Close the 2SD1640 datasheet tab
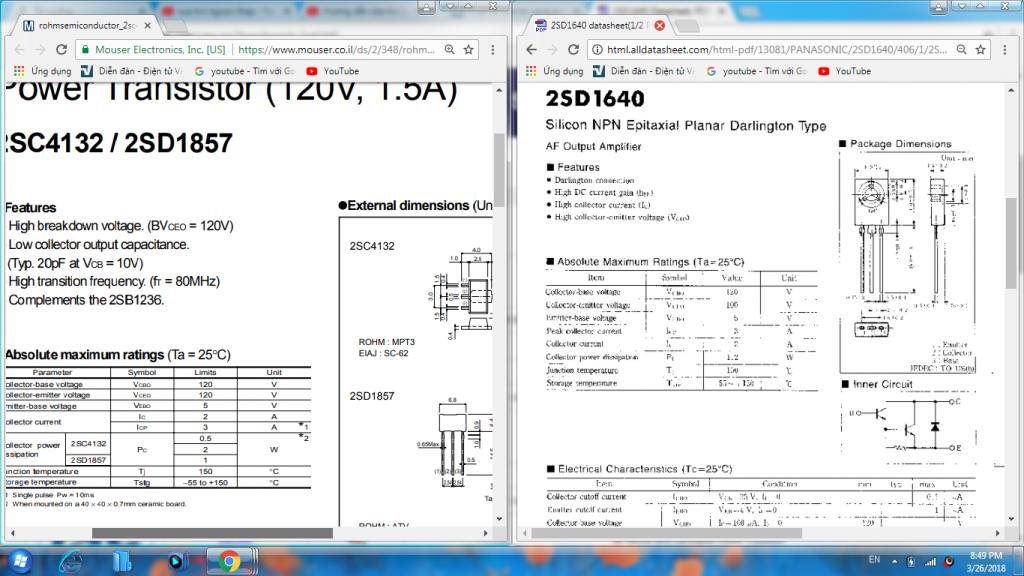1024x576 pixels. [660, 25]
